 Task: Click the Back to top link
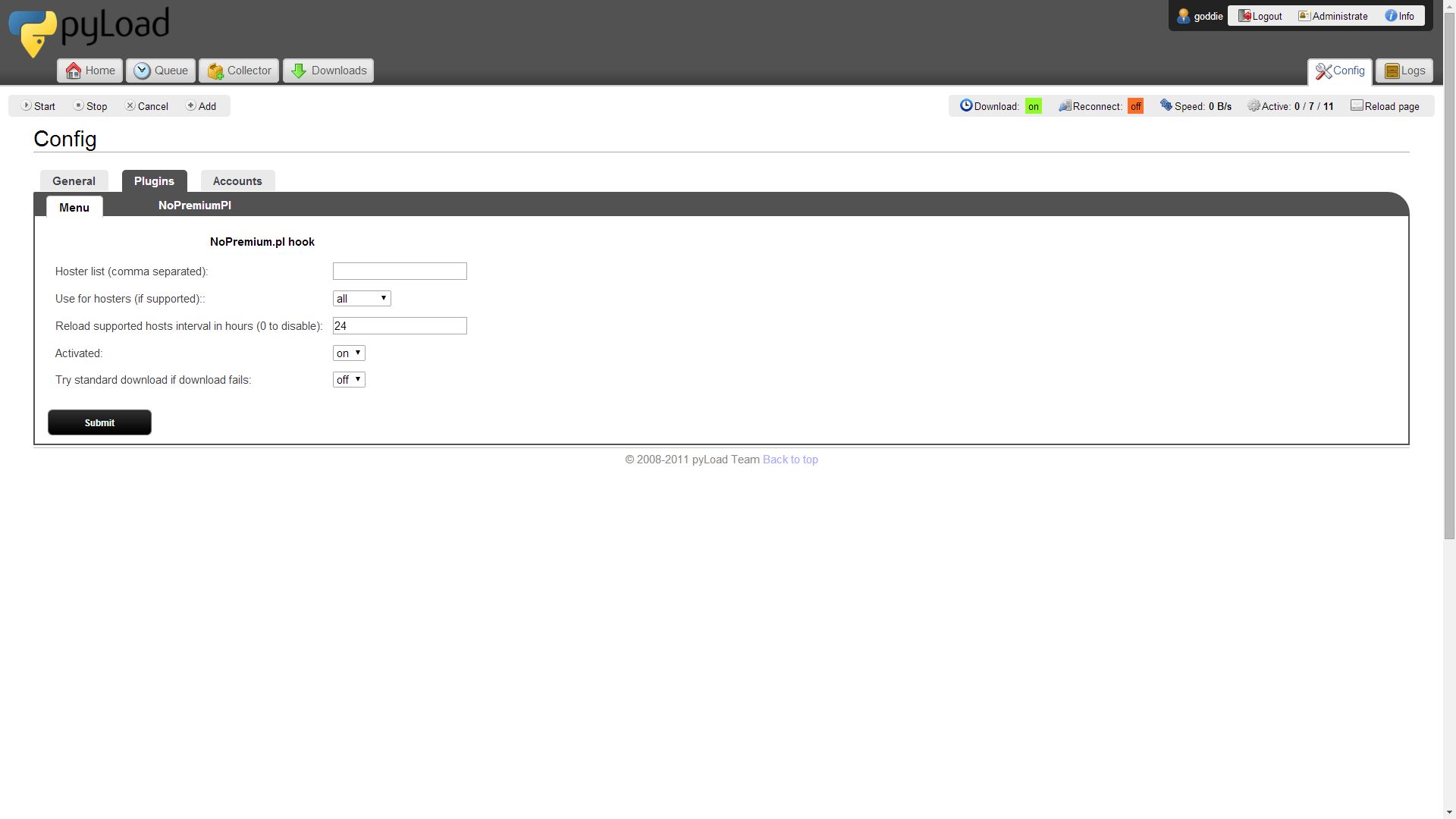791,459
